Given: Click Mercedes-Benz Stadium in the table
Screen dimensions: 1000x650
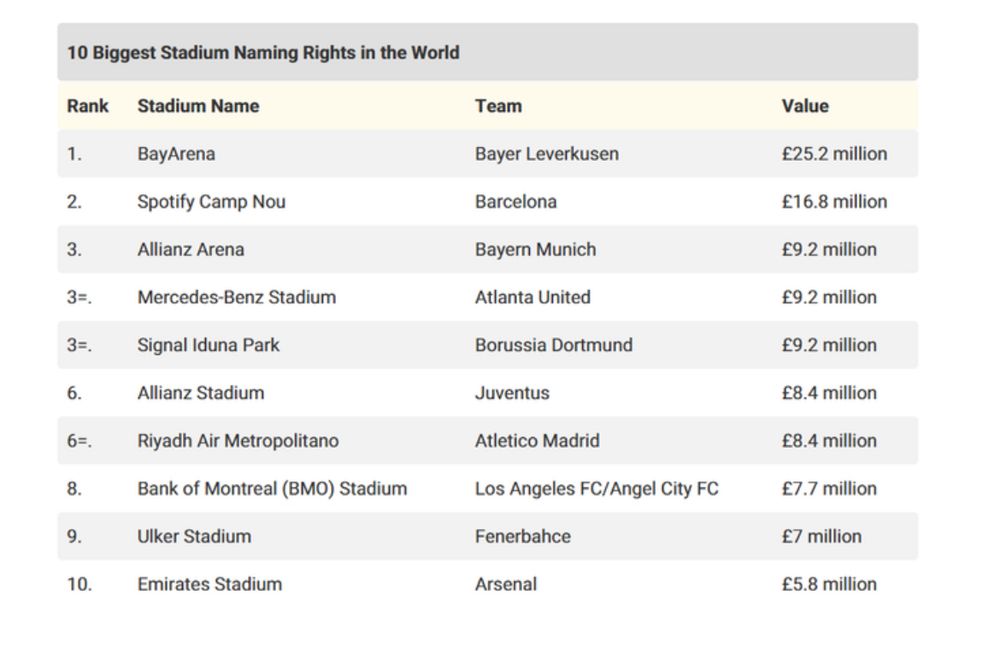Looking at the screenshot, I should 237,297.
